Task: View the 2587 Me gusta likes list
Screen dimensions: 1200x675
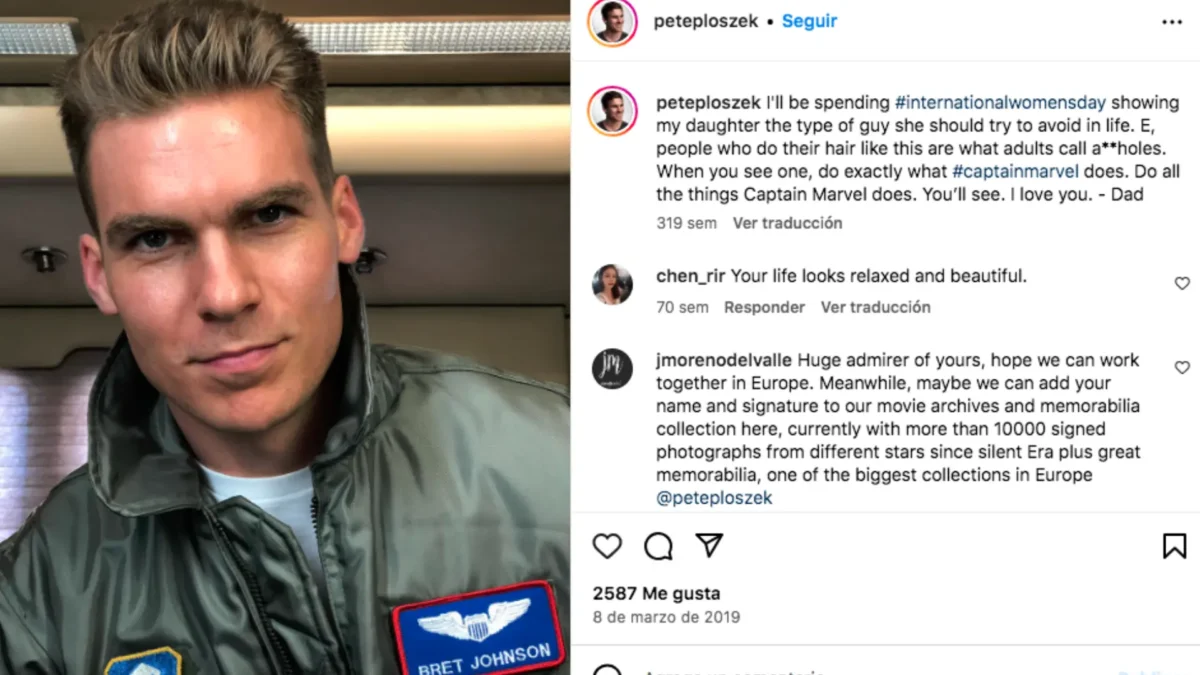Action: tap(656, 593)
